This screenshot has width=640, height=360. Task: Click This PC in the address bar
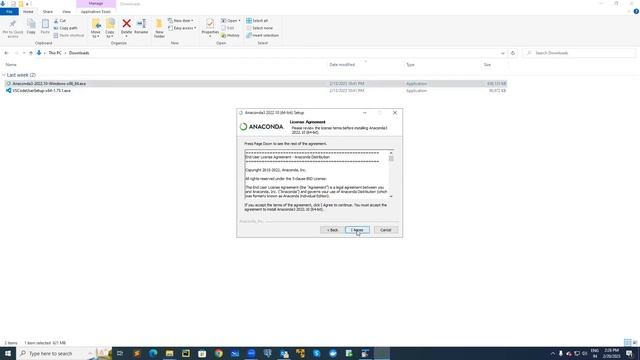point(55,53)
